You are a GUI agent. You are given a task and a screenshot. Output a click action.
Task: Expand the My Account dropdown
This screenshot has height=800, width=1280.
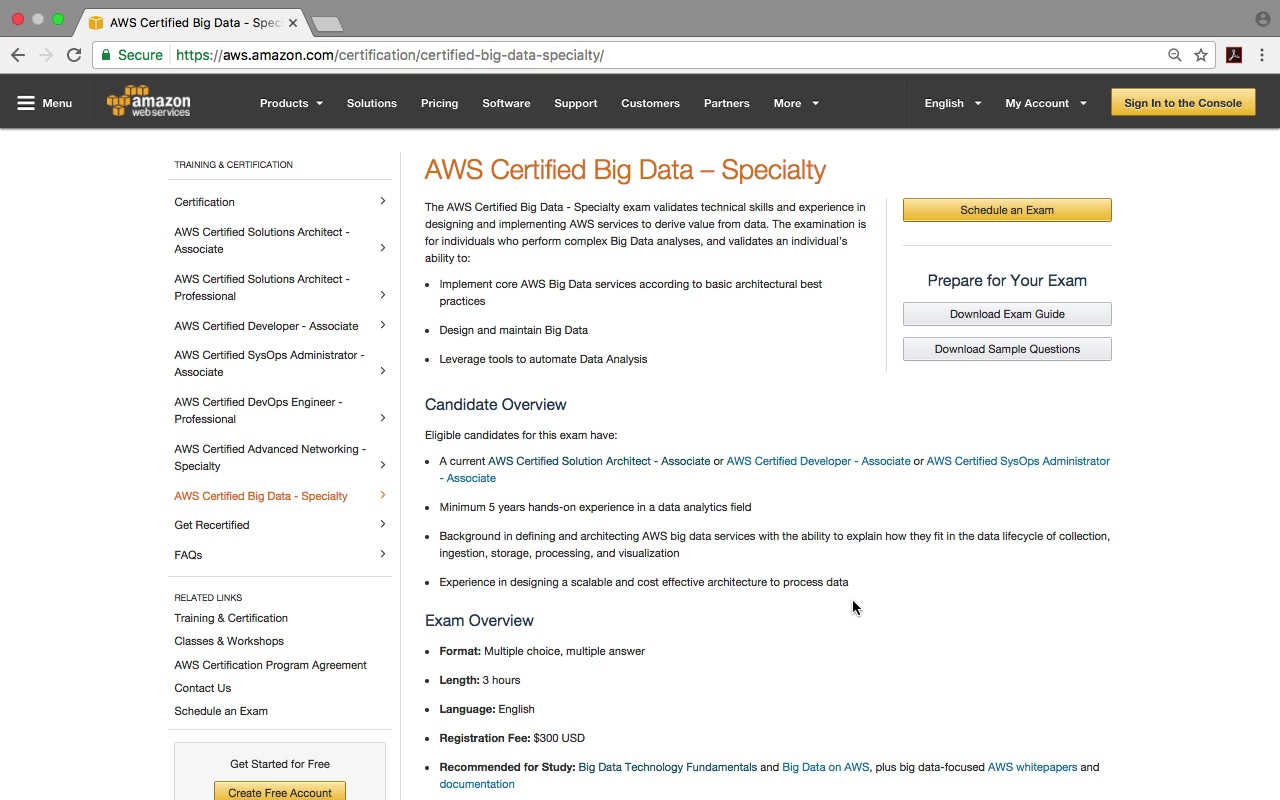pyautogui.click(x=1045, y=103)
